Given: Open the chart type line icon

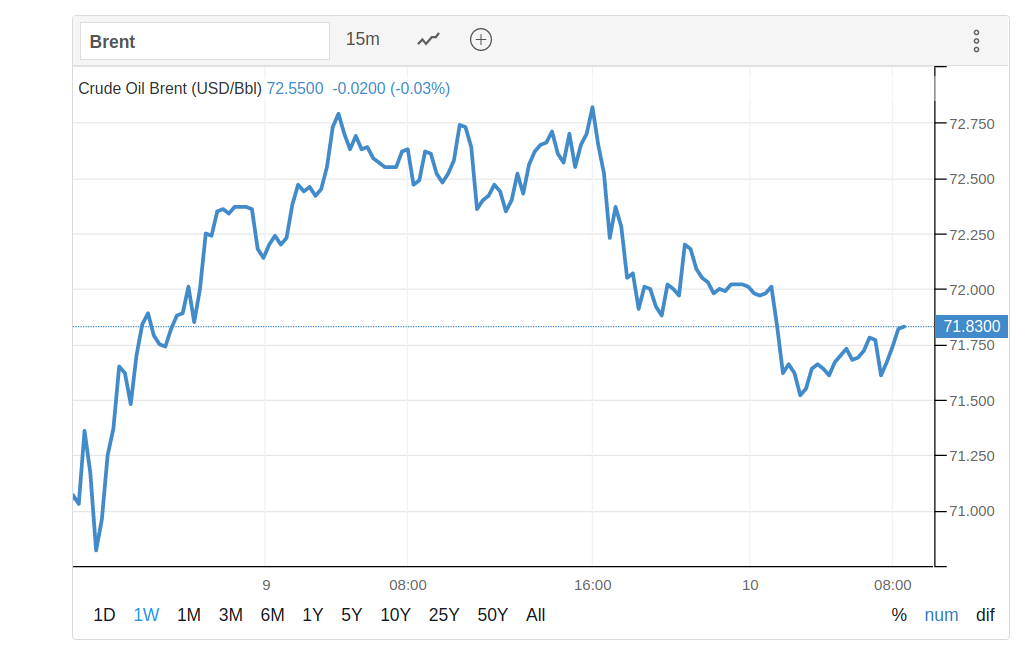Looking at the screenshot, I should pyautogui.click(x=428, y=40).
